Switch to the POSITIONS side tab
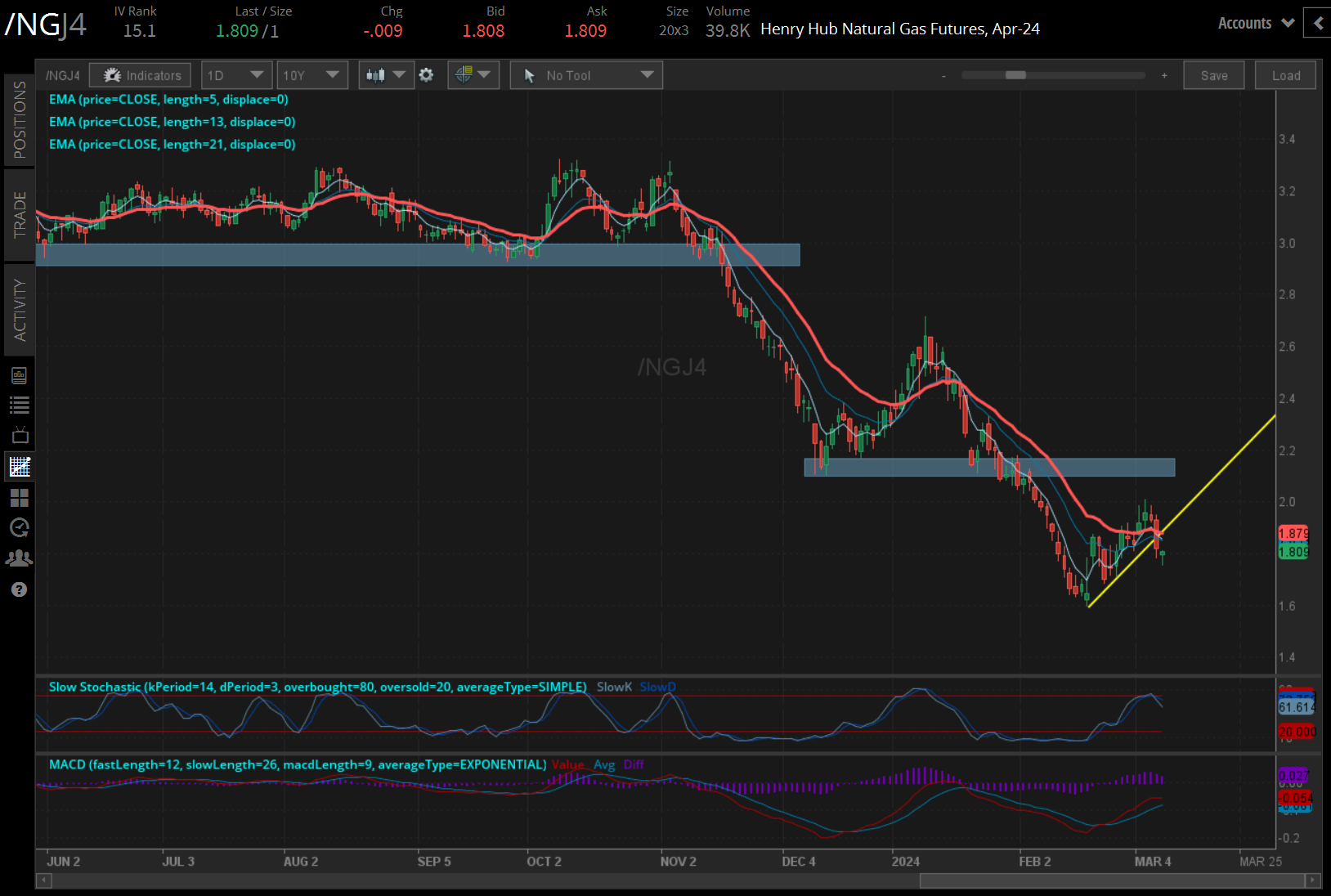The height and width of the screenshot is (896, 1331). (20, 119)
